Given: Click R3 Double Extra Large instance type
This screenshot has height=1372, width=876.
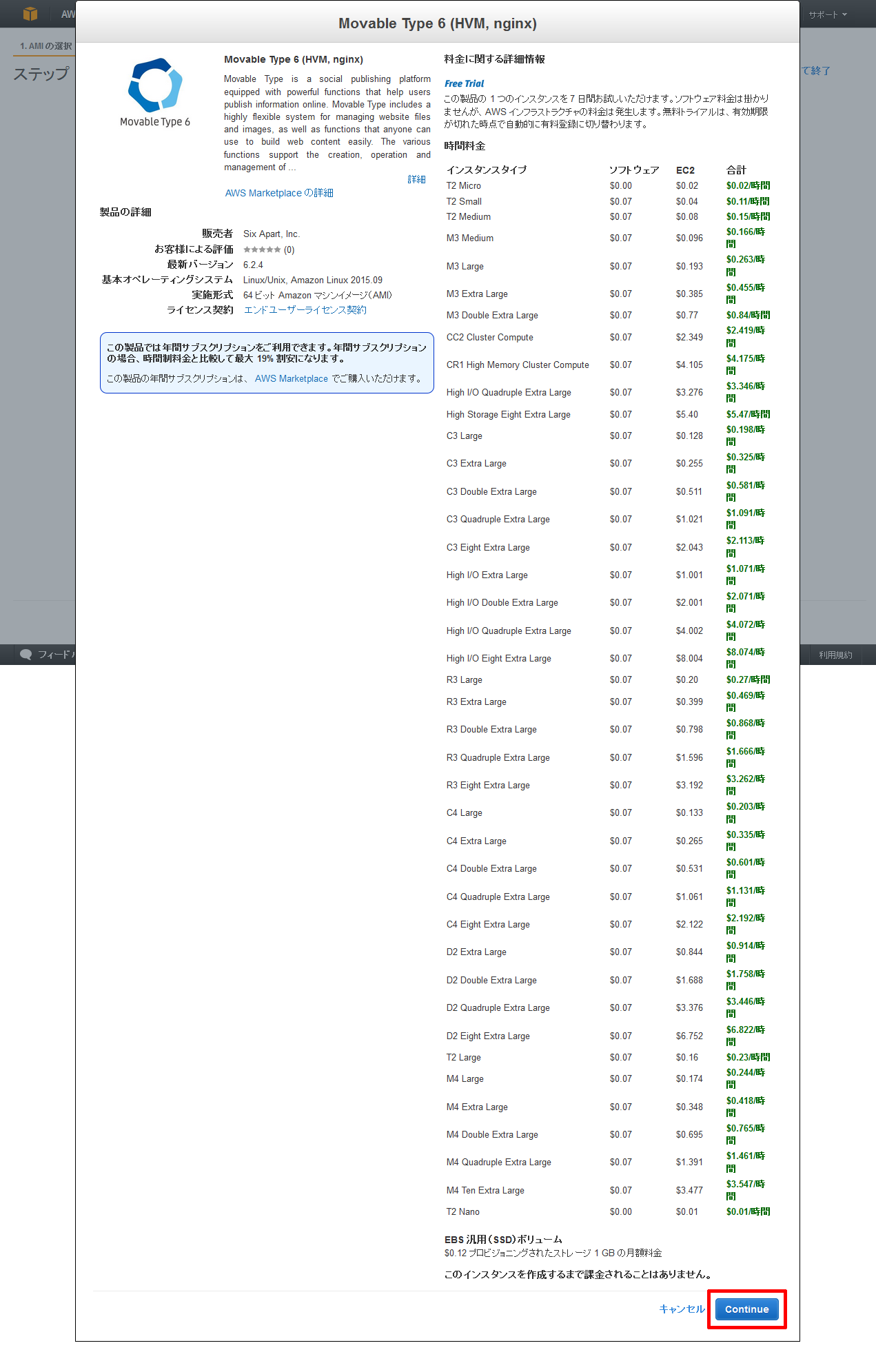Looking at the screenshot, I should point(491,730).
